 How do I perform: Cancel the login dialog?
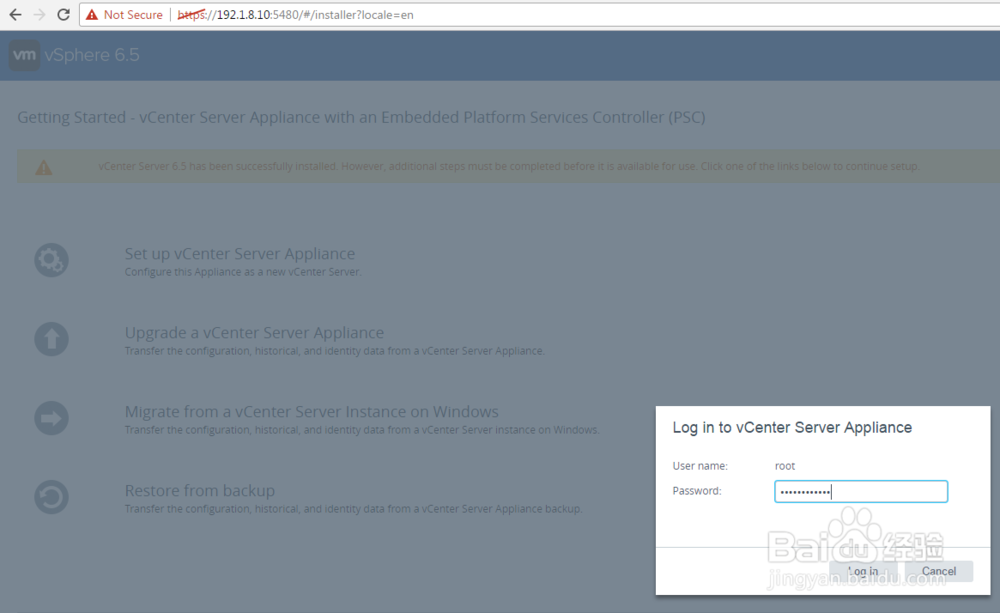pos(939,571)
